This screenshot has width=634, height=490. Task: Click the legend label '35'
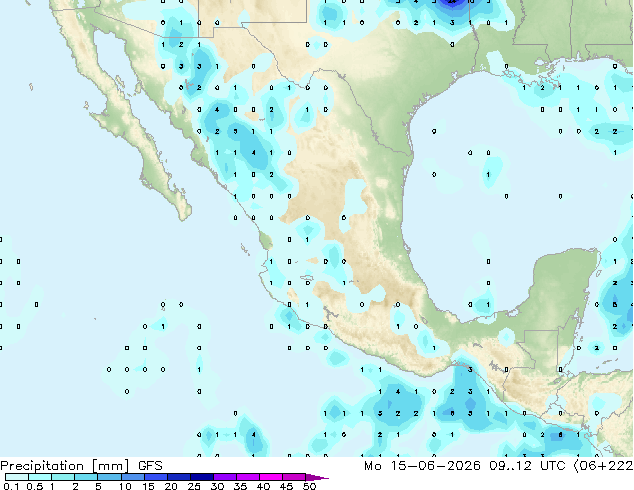coord(240,486)
